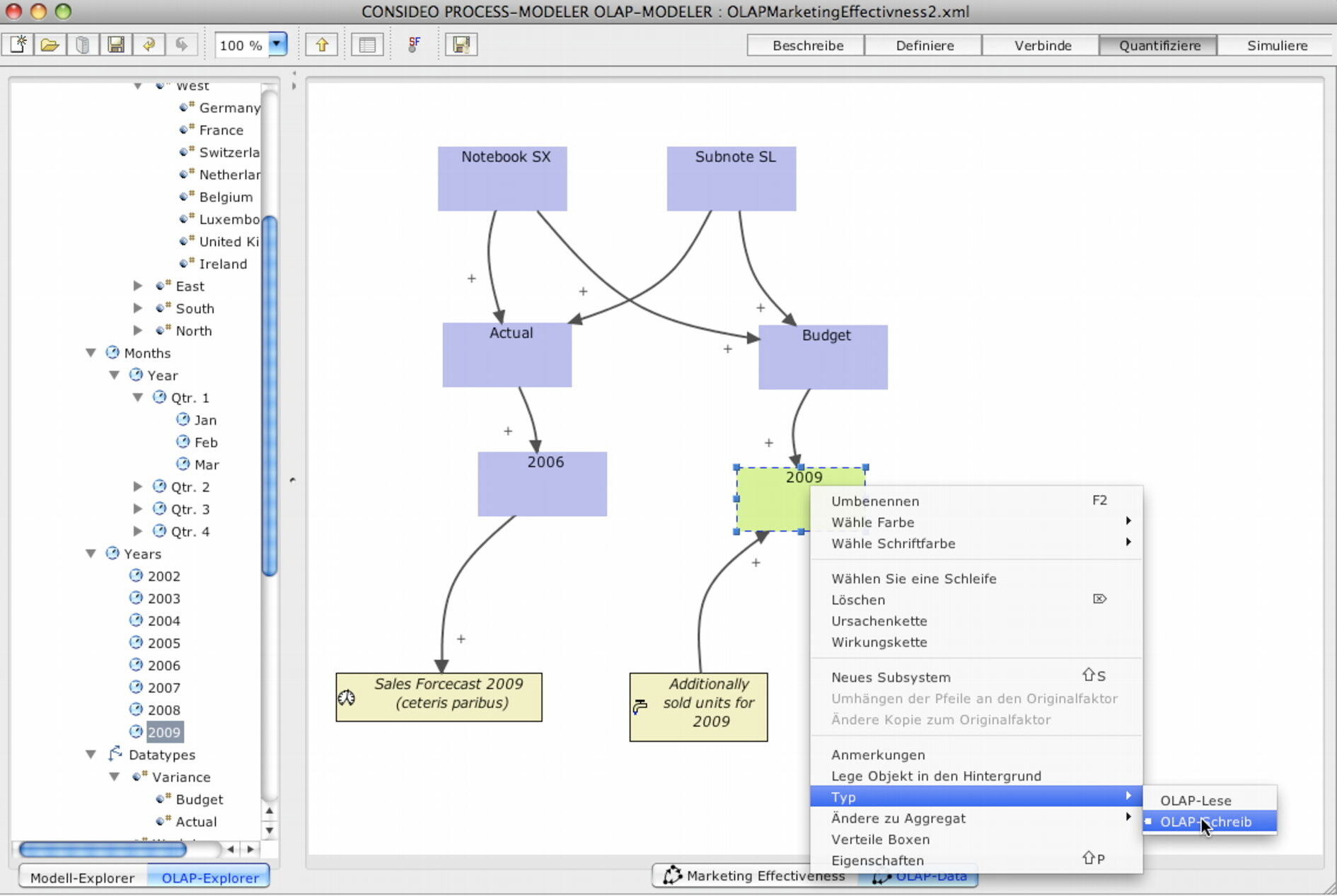Screen dimensions: 1337x896
Task: Open the Marketing Effectiveness diagram tab
Action: click(x=754, y=875)
